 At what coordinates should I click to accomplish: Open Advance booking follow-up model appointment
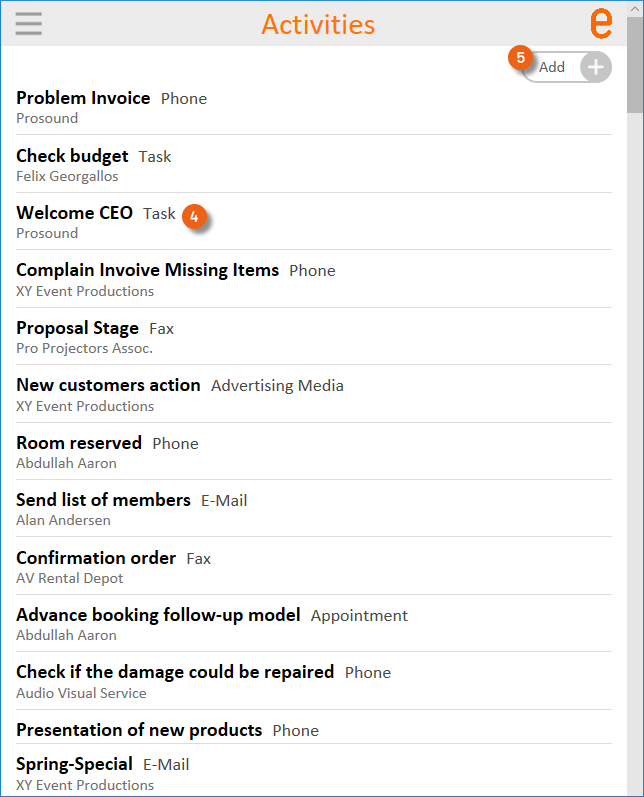(158, 615)
